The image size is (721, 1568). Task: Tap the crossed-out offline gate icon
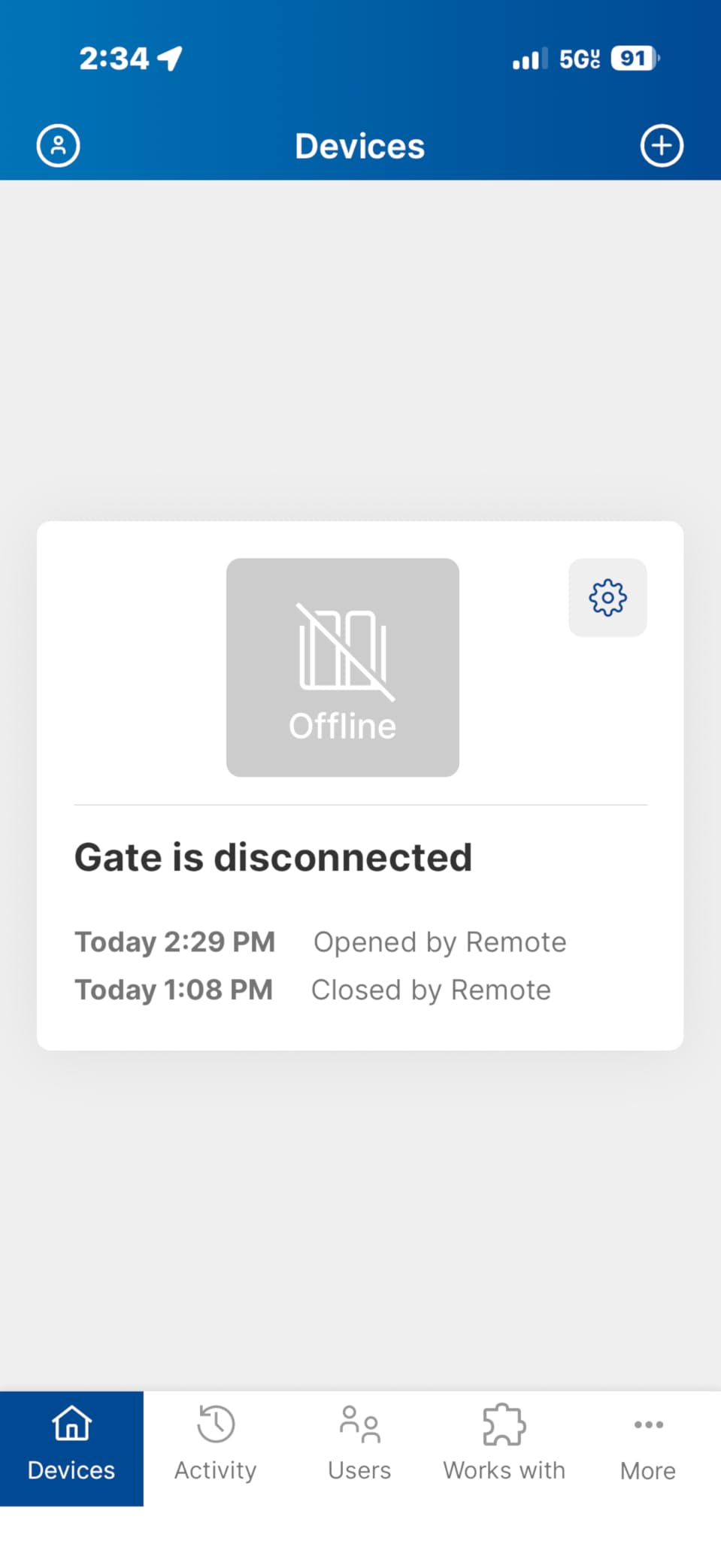[343, 651]
